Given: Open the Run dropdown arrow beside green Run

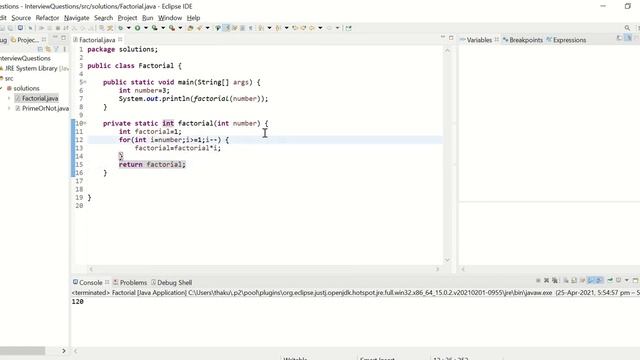Looking at the screenshot, I should pyautogui.click(x=146, y=28).
